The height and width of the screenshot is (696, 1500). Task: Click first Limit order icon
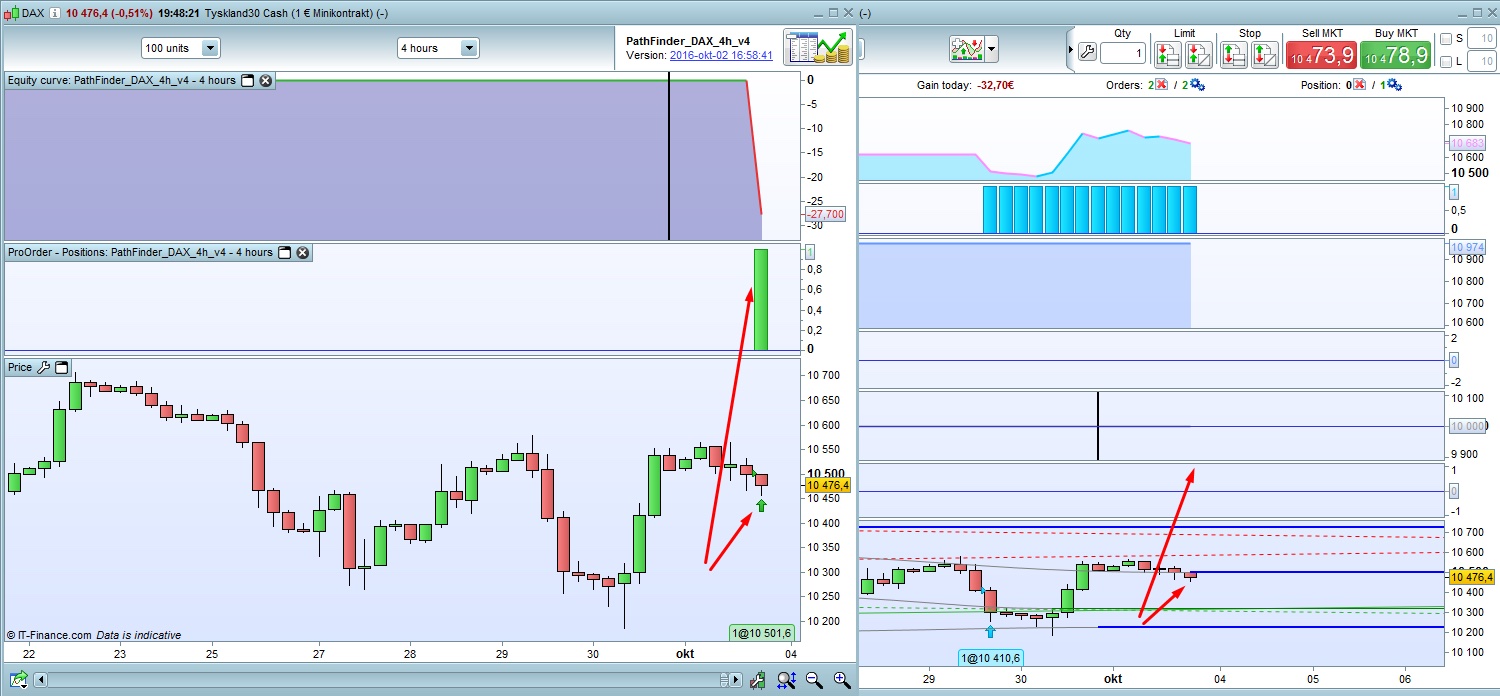point(1168,55)
